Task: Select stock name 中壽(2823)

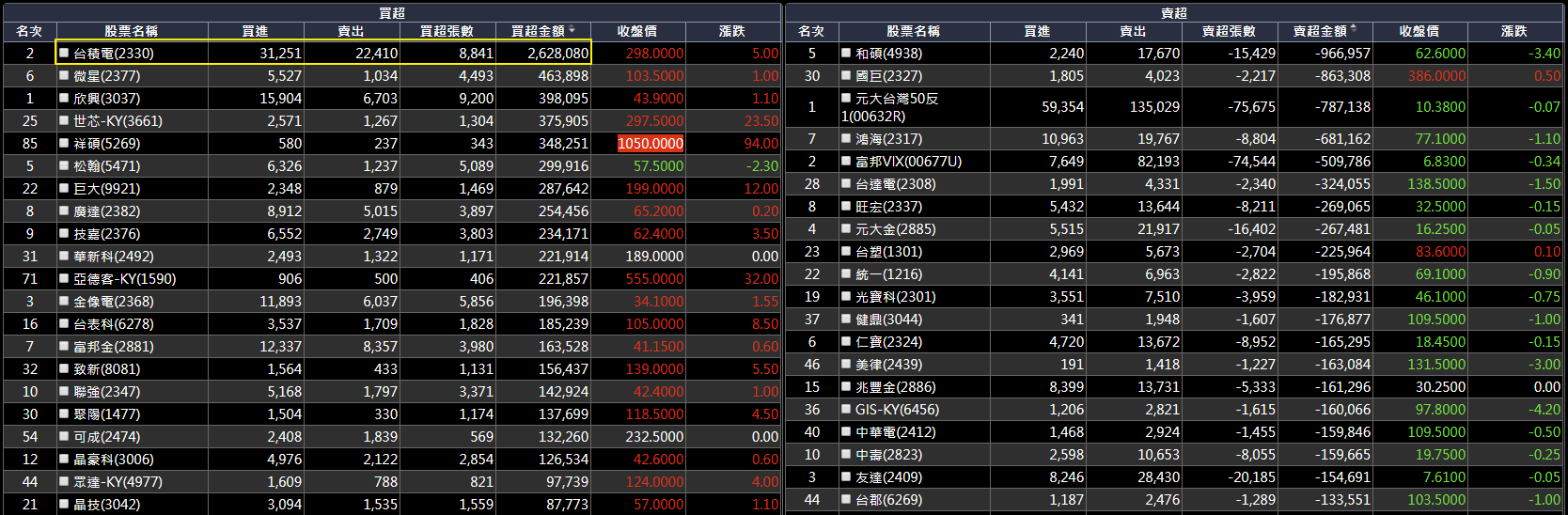Action: (x=888, y=455)
